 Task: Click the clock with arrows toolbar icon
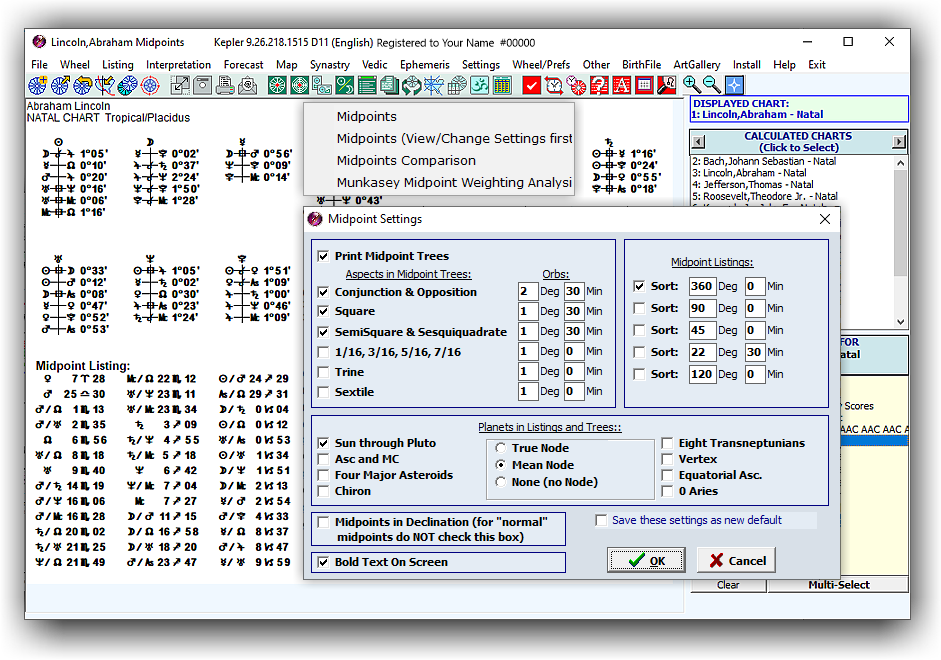pos(554,85)
